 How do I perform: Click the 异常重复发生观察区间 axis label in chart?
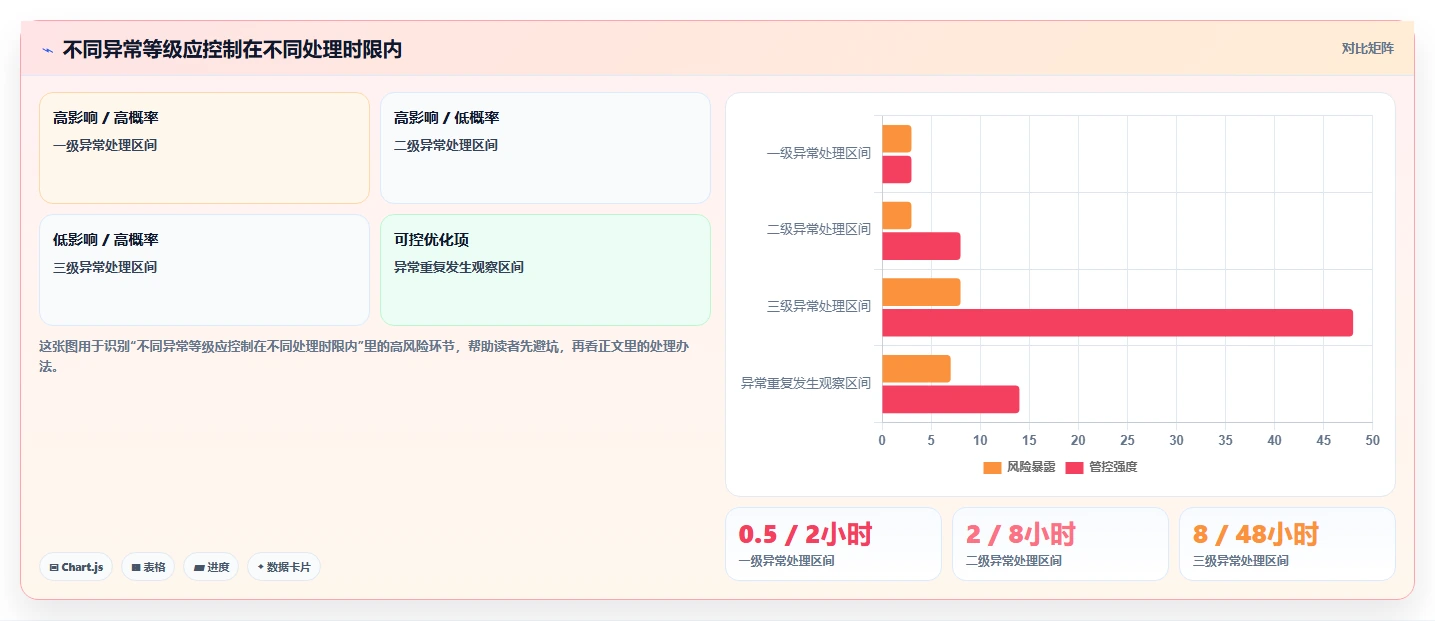[805, 383]
